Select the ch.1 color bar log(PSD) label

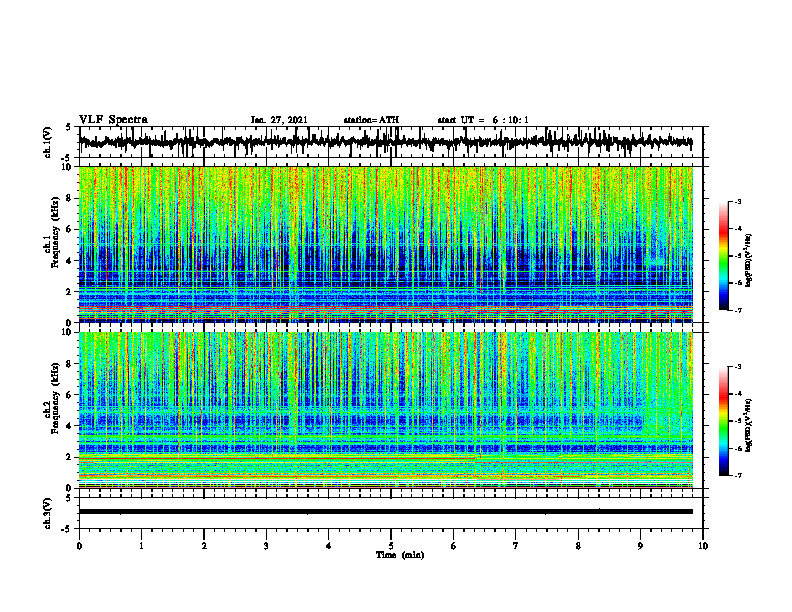click(750, 261)
